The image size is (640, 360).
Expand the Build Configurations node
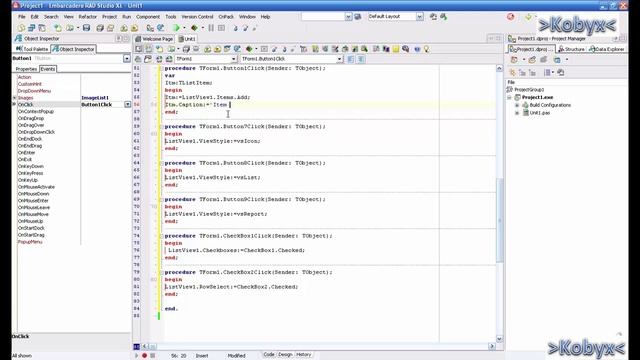[517, 105]
